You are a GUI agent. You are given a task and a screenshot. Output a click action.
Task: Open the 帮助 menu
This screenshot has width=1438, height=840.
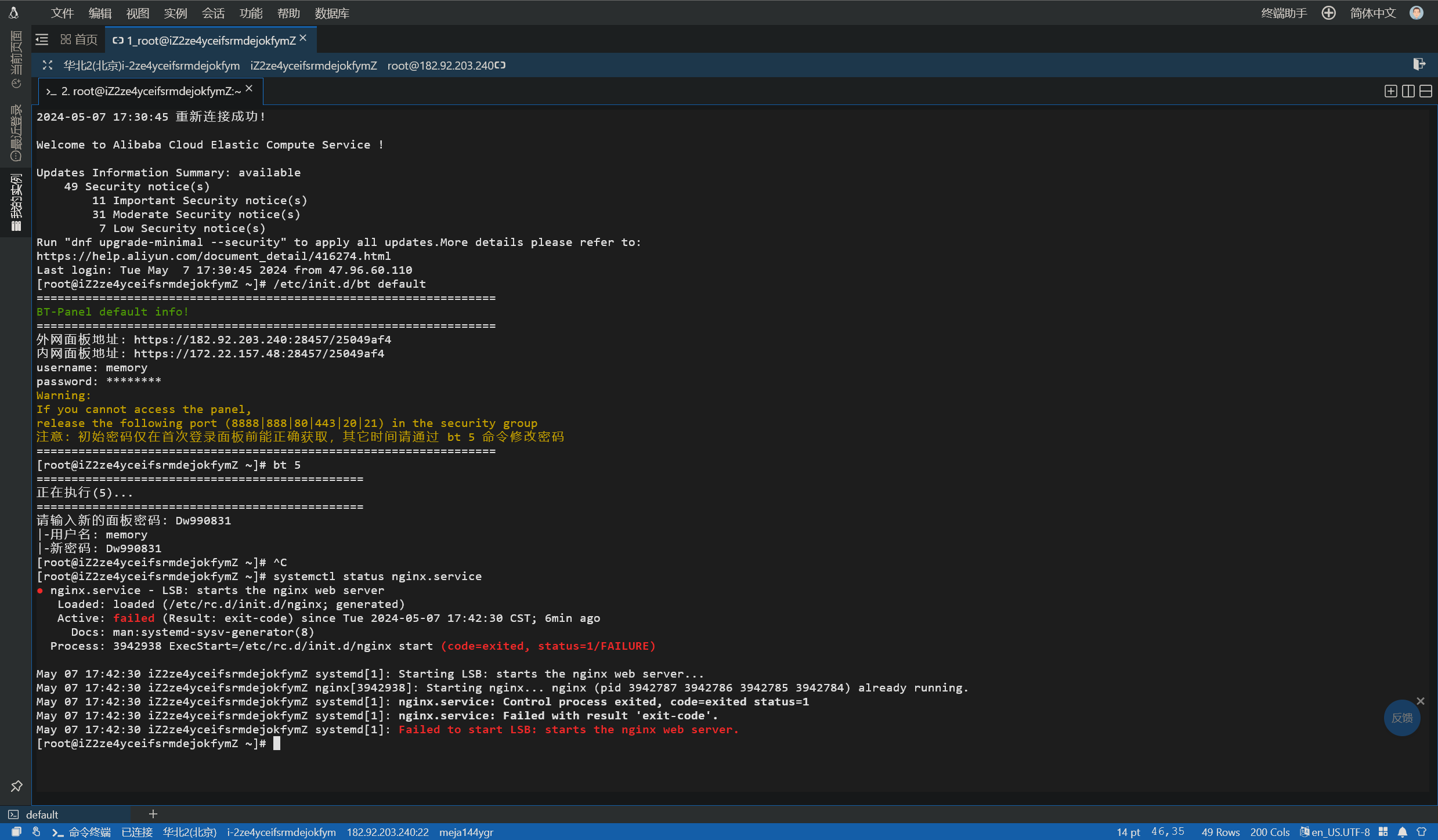coord(288,13)
